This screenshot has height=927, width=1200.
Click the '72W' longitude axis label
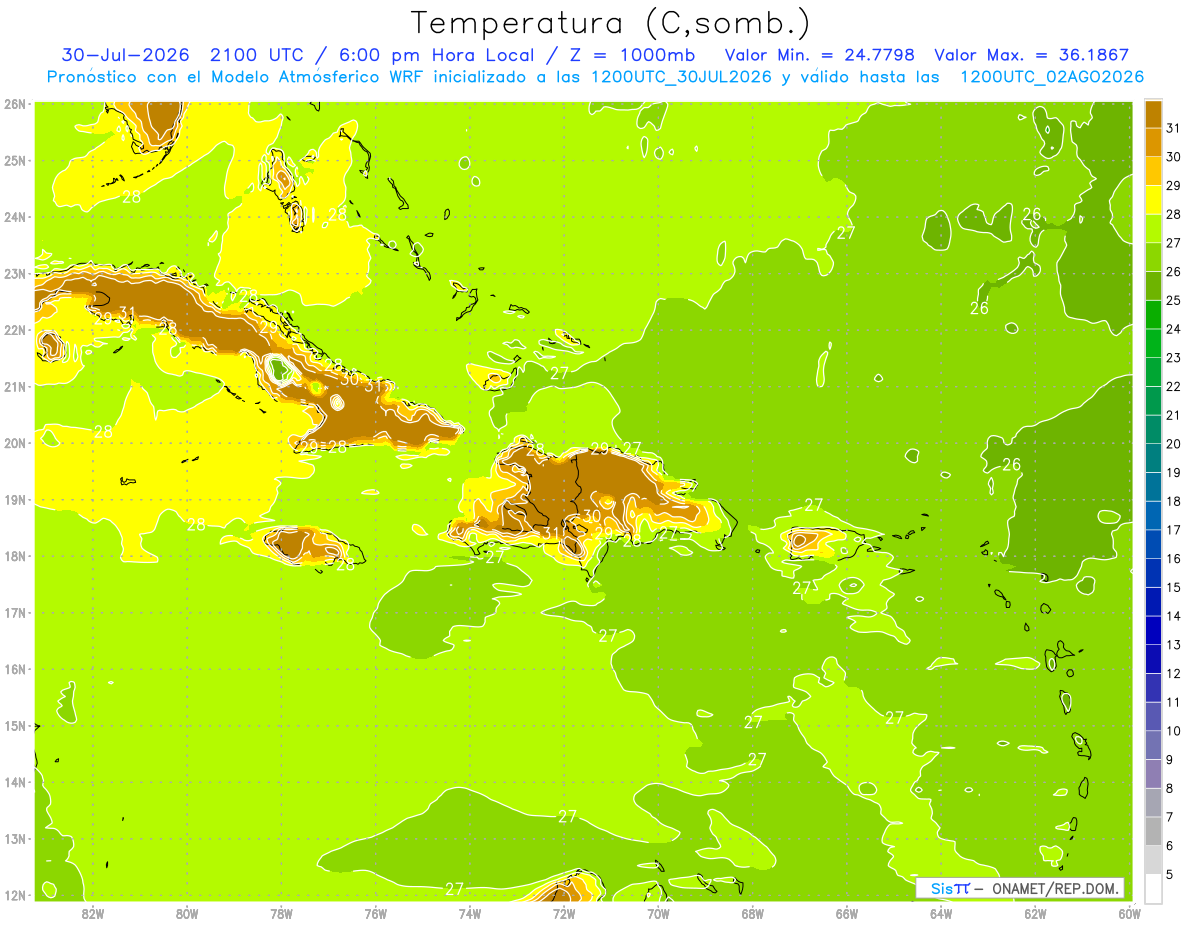[564, 913]
